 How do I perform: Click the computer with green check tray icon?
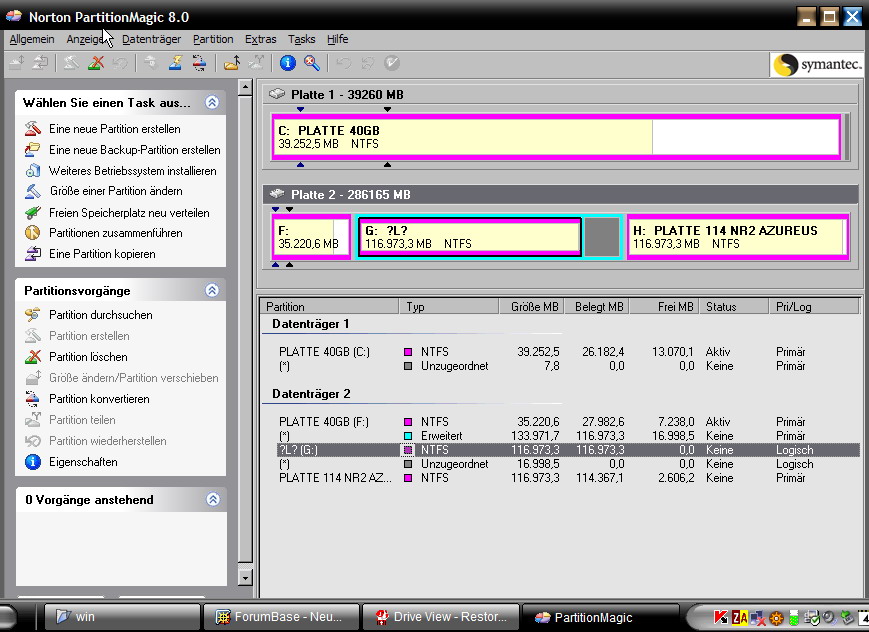pos(812,617)
